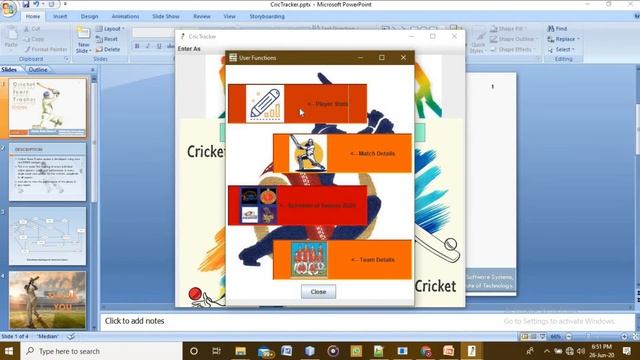
Task: Open the View ribbon tab
Action: click(229, 16)
